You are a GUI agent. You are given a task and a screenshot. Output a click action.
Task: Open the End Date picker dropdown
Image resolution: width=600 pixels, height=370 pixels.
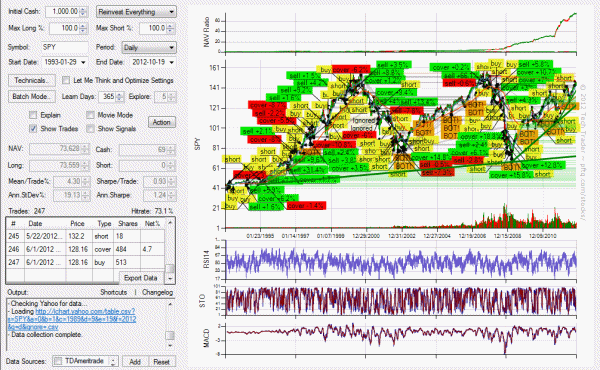[x=171, y=62]
